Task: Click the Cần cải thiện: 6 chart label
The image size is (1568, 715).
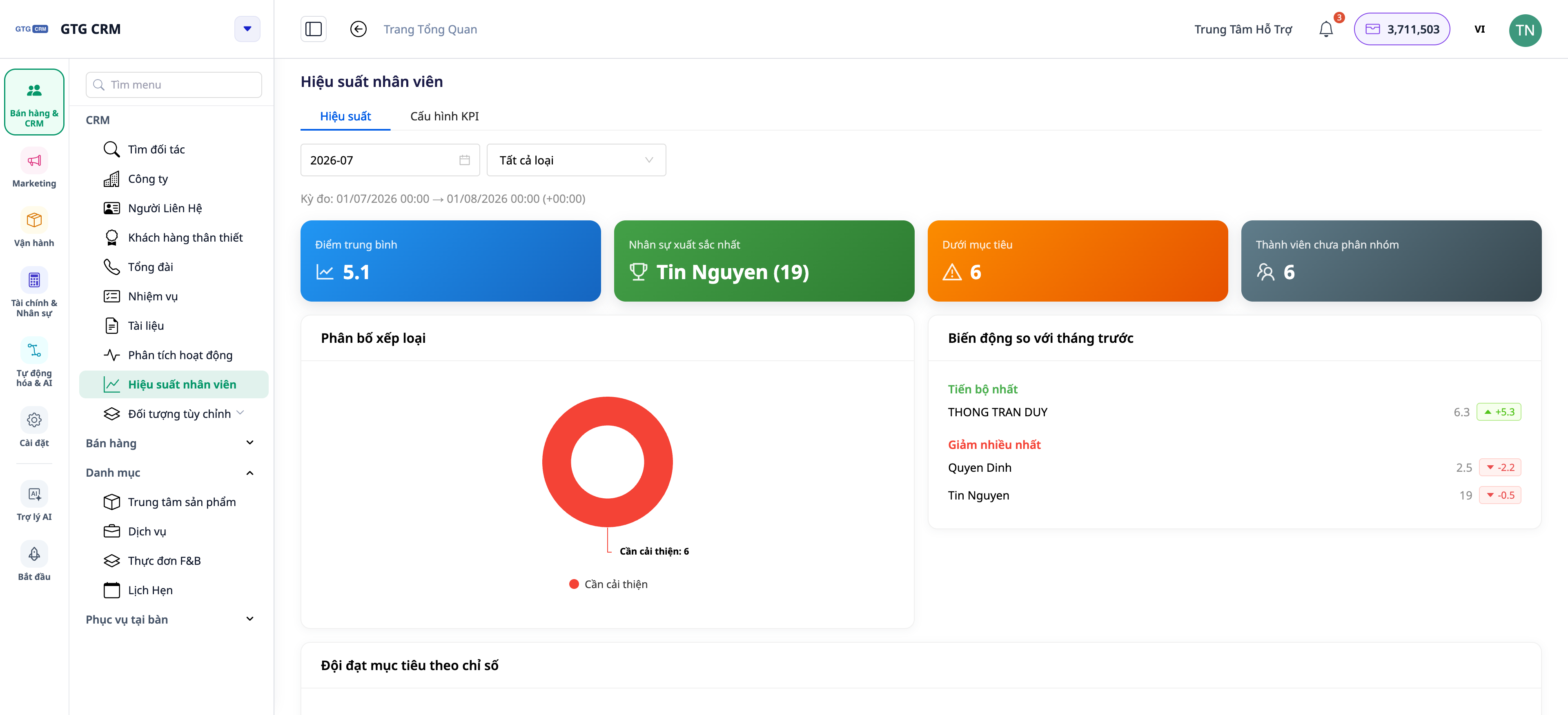Action: point(654,551)
